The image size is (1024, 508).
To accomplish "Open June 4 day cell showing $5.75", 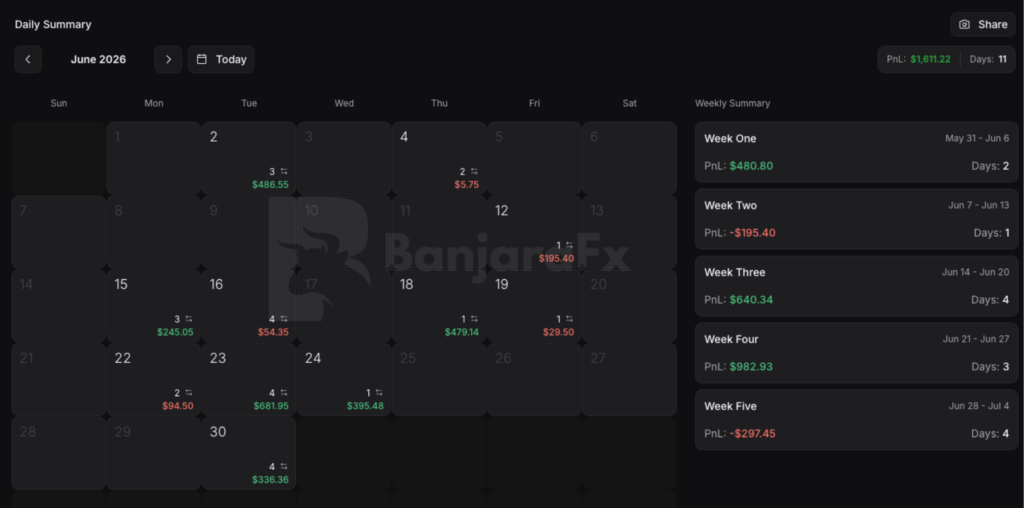I will click(440, 158).
